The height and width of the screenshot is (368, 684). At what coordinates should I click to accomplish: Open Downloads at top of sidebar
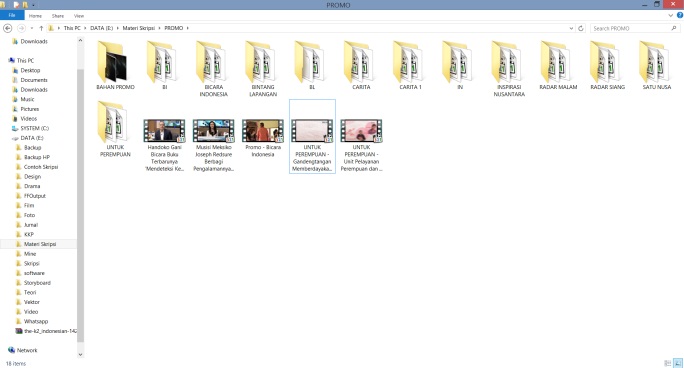(34, 41)
